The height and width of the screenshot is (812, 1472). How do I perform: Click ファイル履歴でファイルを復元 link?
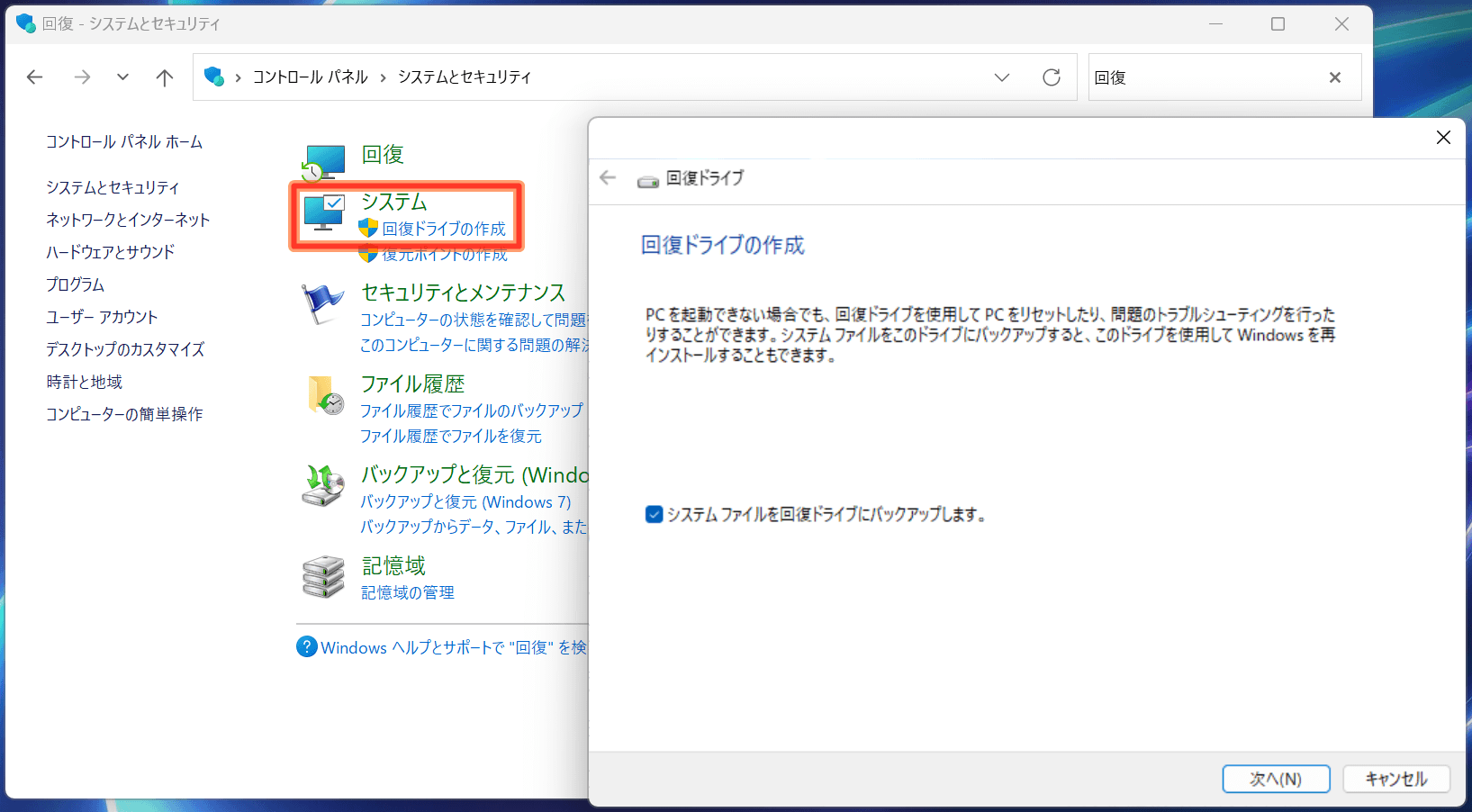point(451,436)
